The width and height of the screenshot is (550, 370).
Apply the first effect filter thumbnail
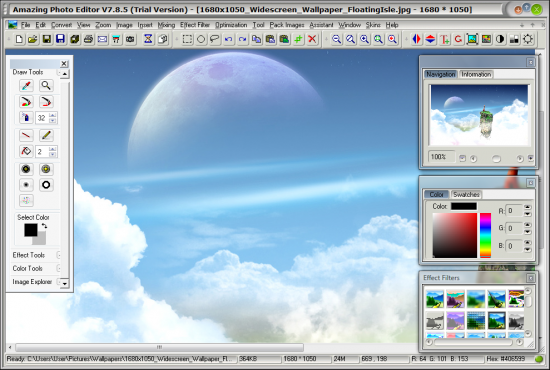[435, 299]
